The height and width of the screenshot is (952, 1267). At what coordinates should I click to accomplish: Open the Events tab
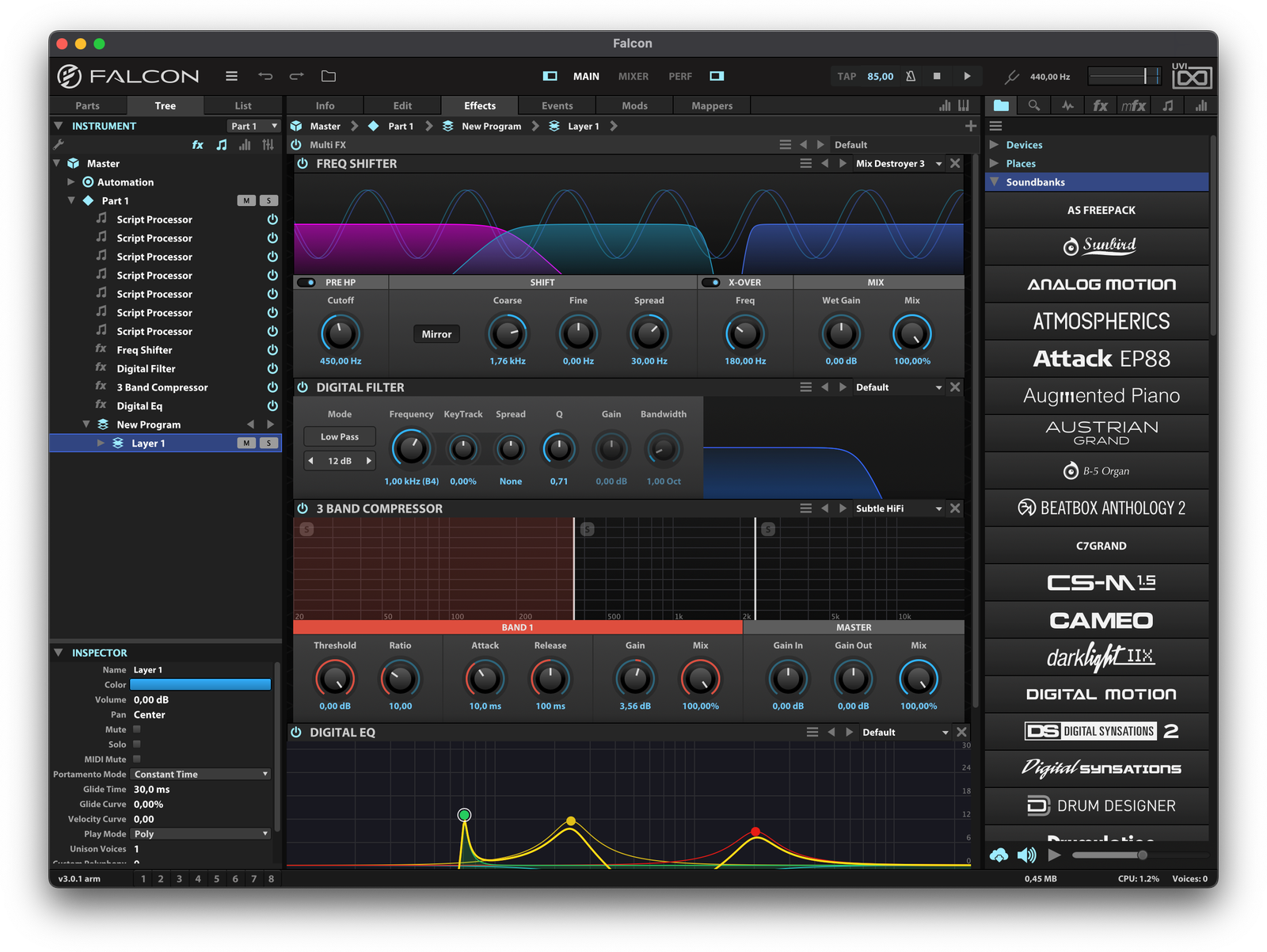557,105
